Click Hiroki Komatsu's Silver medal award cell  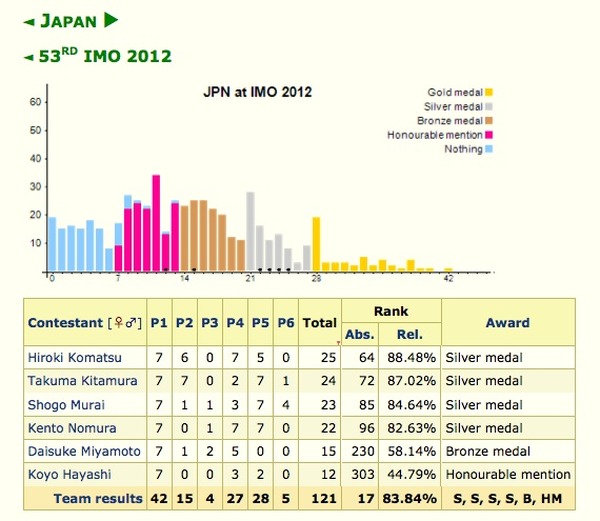[x=508, y=357]
